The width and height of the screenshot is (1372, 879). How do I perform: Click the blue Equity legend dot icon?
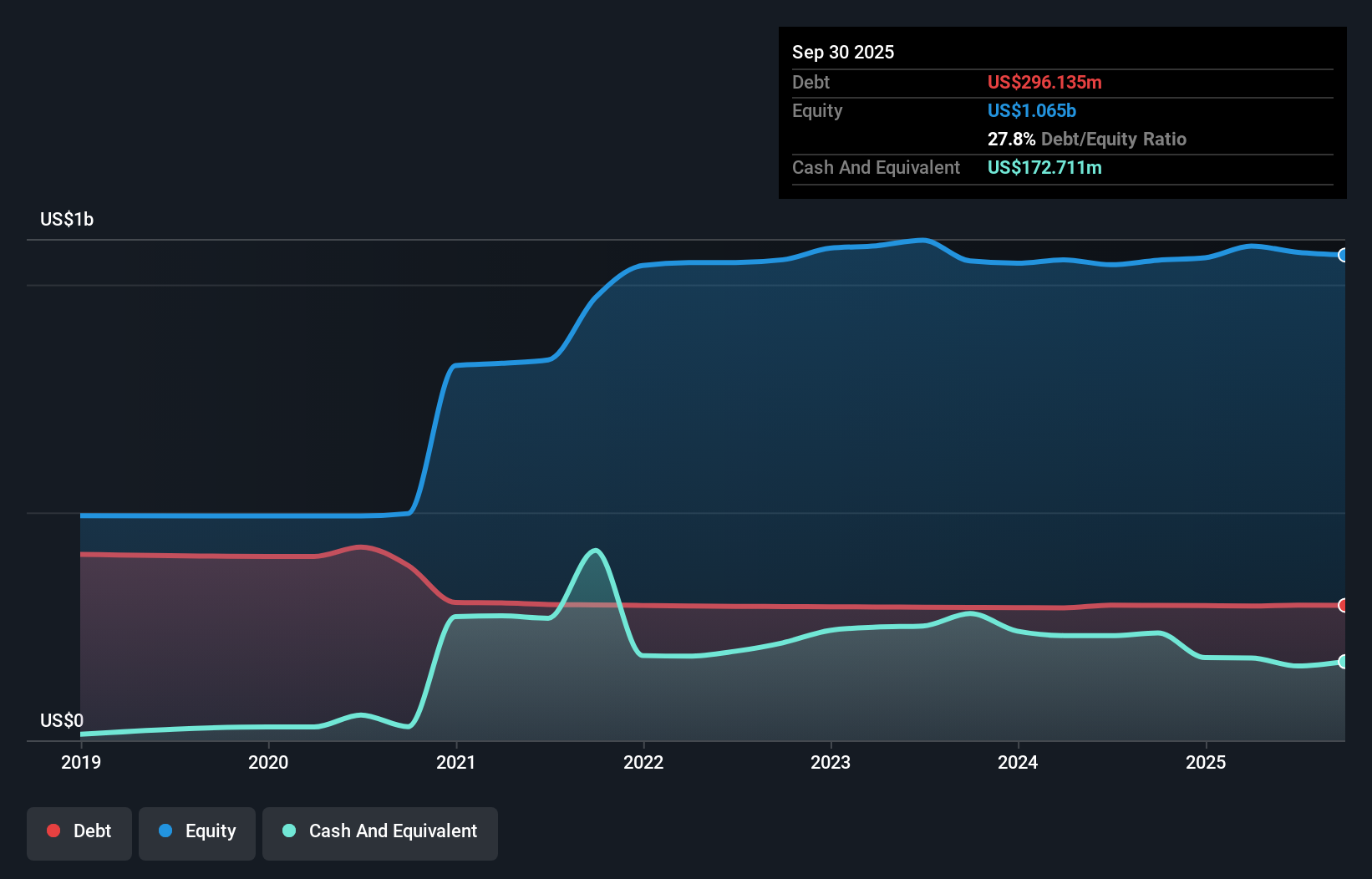tap(166, 831)
